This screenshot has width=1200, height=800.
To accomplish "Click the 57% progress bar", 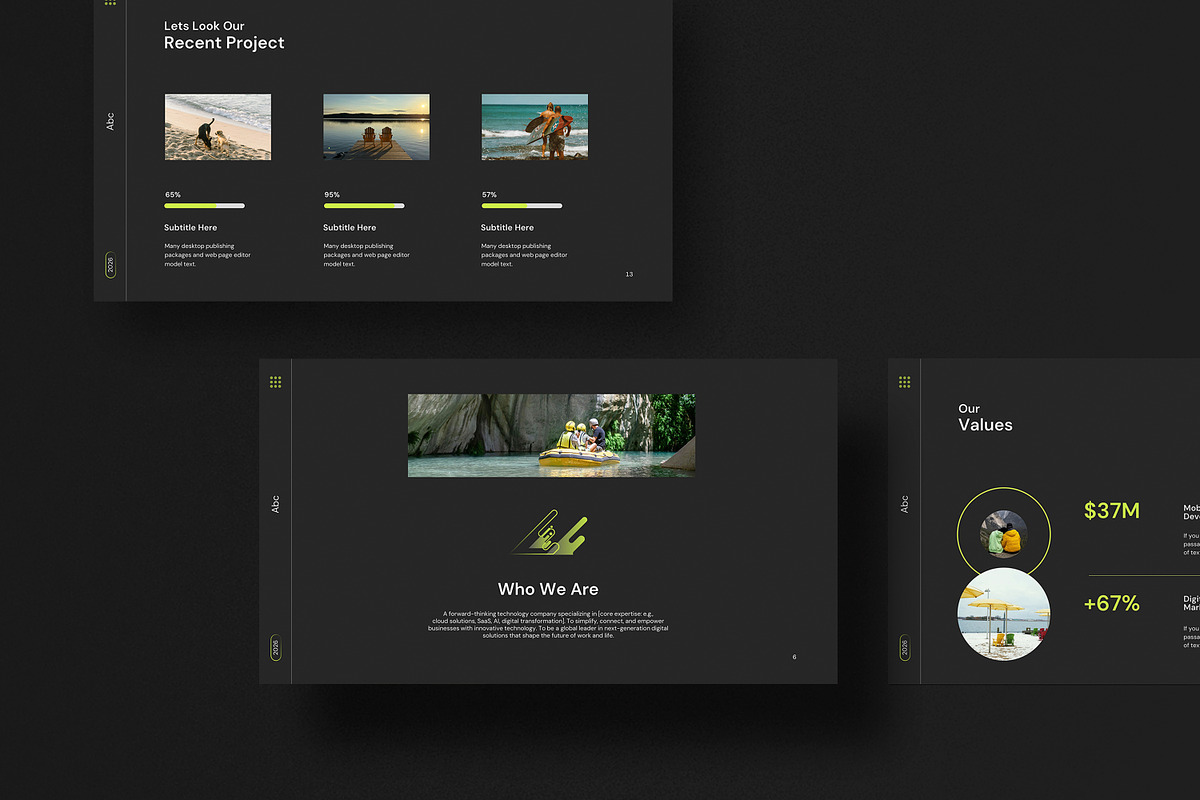I will click(x=522, y=206).
